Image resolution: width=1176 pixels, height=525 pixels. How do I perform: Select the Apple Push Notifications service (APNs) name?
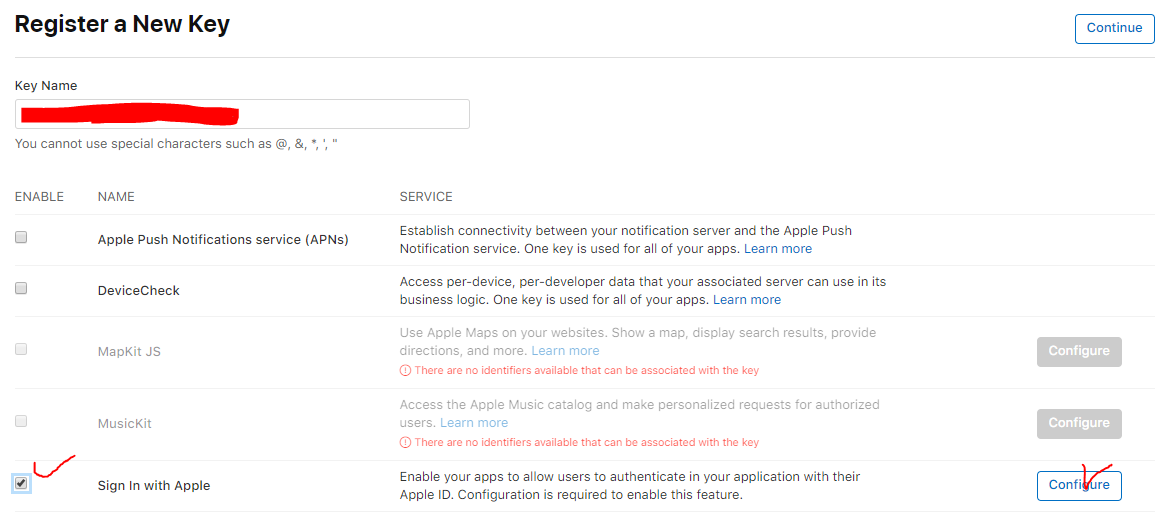223,240
